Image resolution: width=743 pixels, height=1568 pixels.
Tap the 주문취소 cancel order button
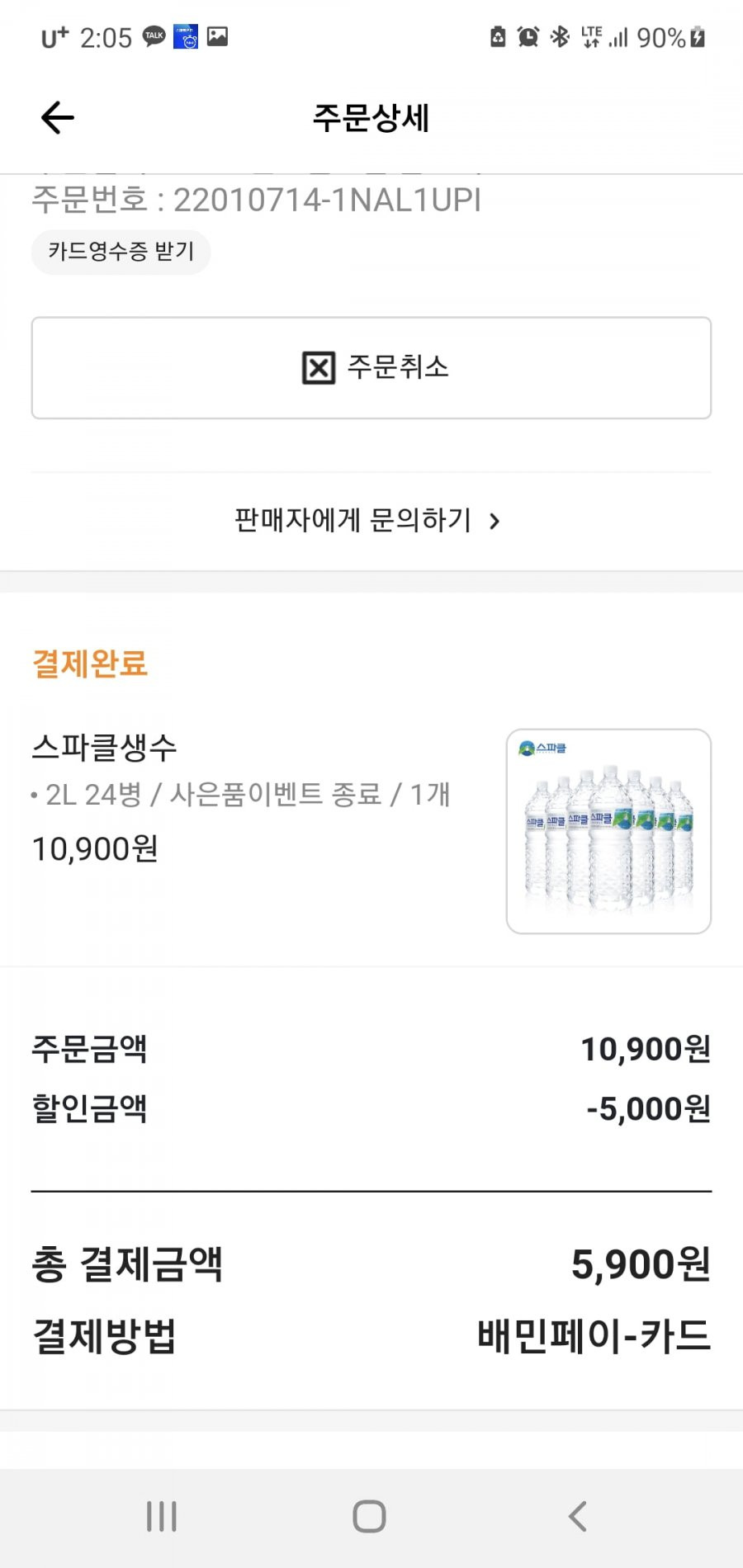click(371, 367)
